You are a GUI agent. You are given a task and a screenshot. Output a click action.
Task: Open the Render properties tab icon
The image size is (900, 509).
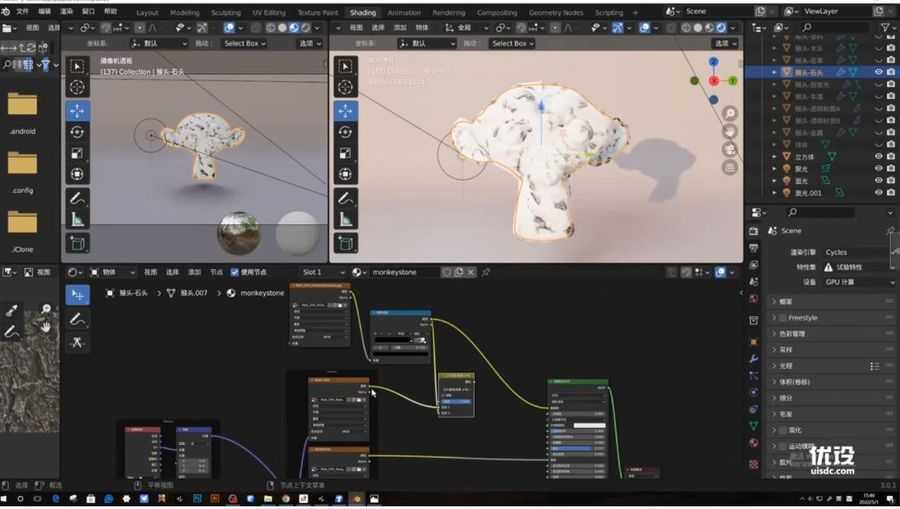(754, 231)
